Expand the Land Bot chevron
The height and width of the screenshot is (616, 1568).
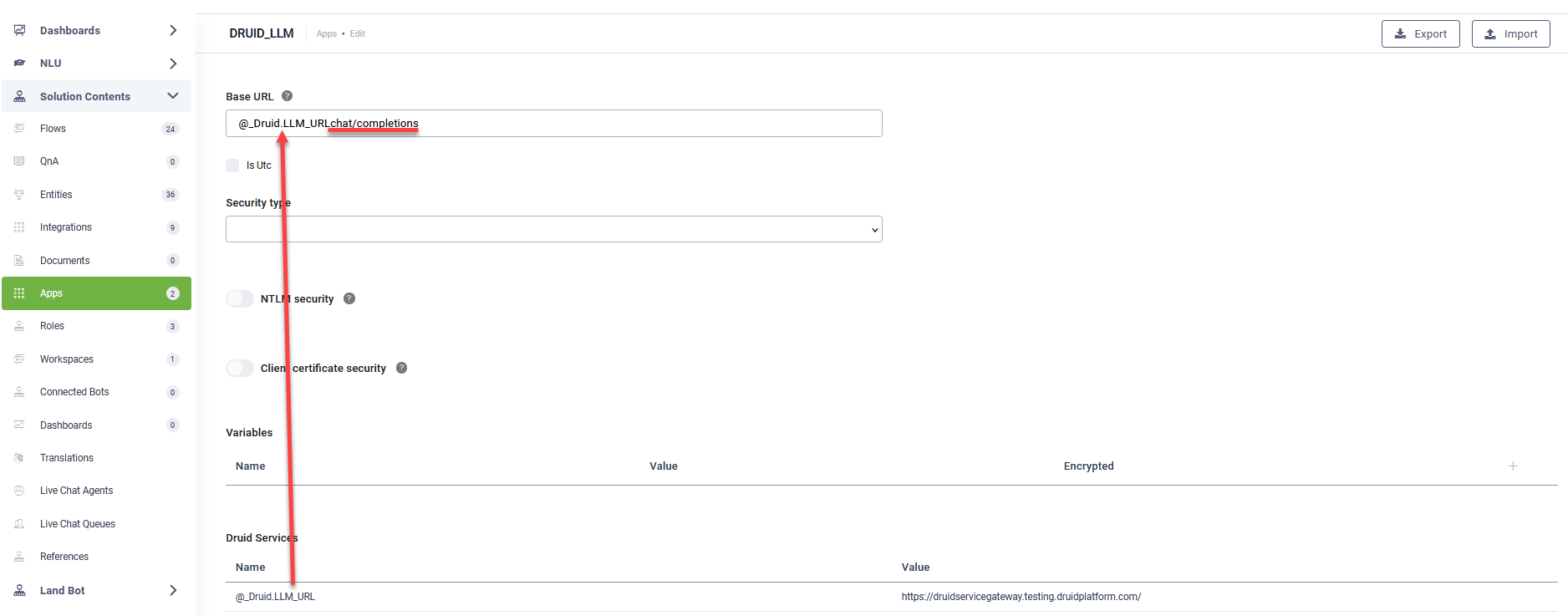(x=173, y=590)
